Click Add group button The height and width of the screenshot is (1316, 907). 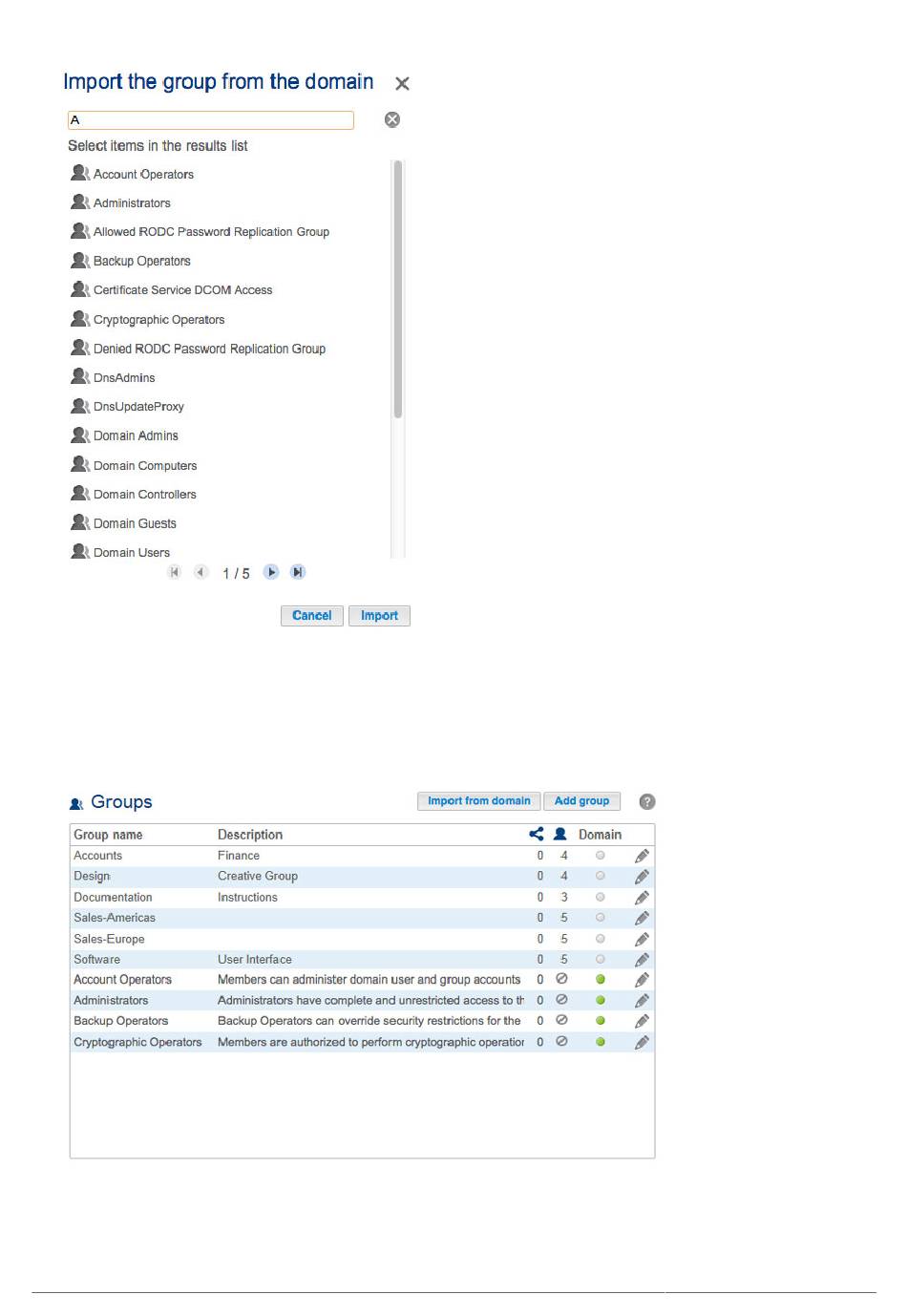tap(582, 801)
